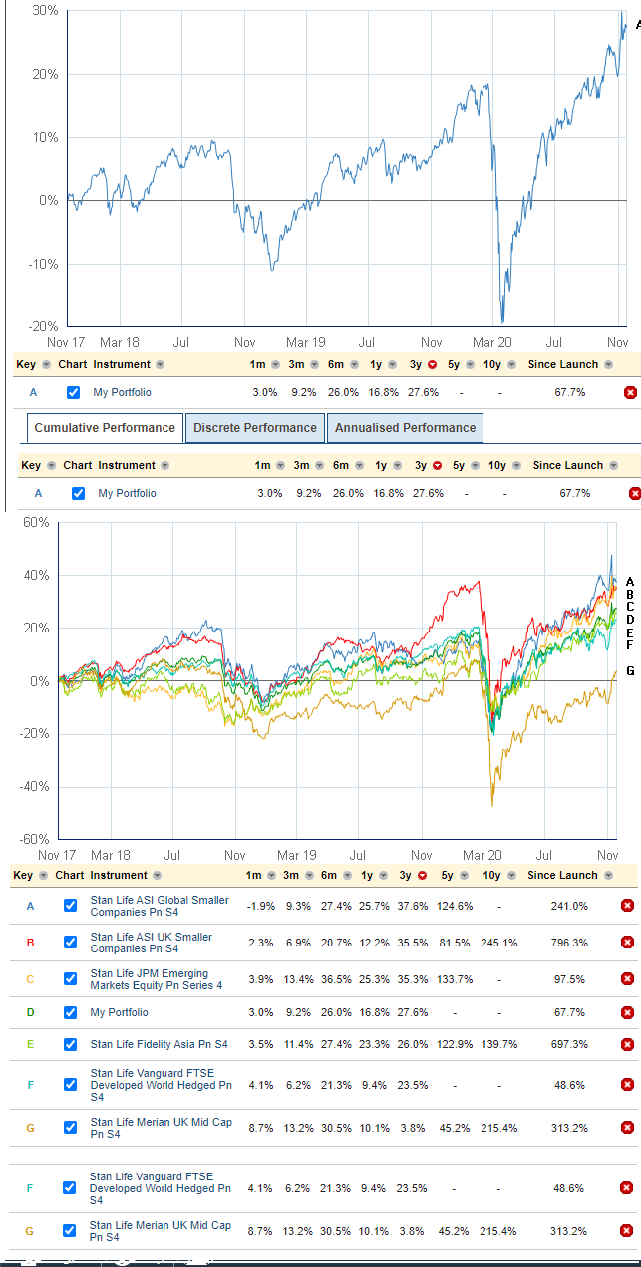Click red X in table directly above the tabs
This screenshot has width=641, height=1267.
[630, 392]
